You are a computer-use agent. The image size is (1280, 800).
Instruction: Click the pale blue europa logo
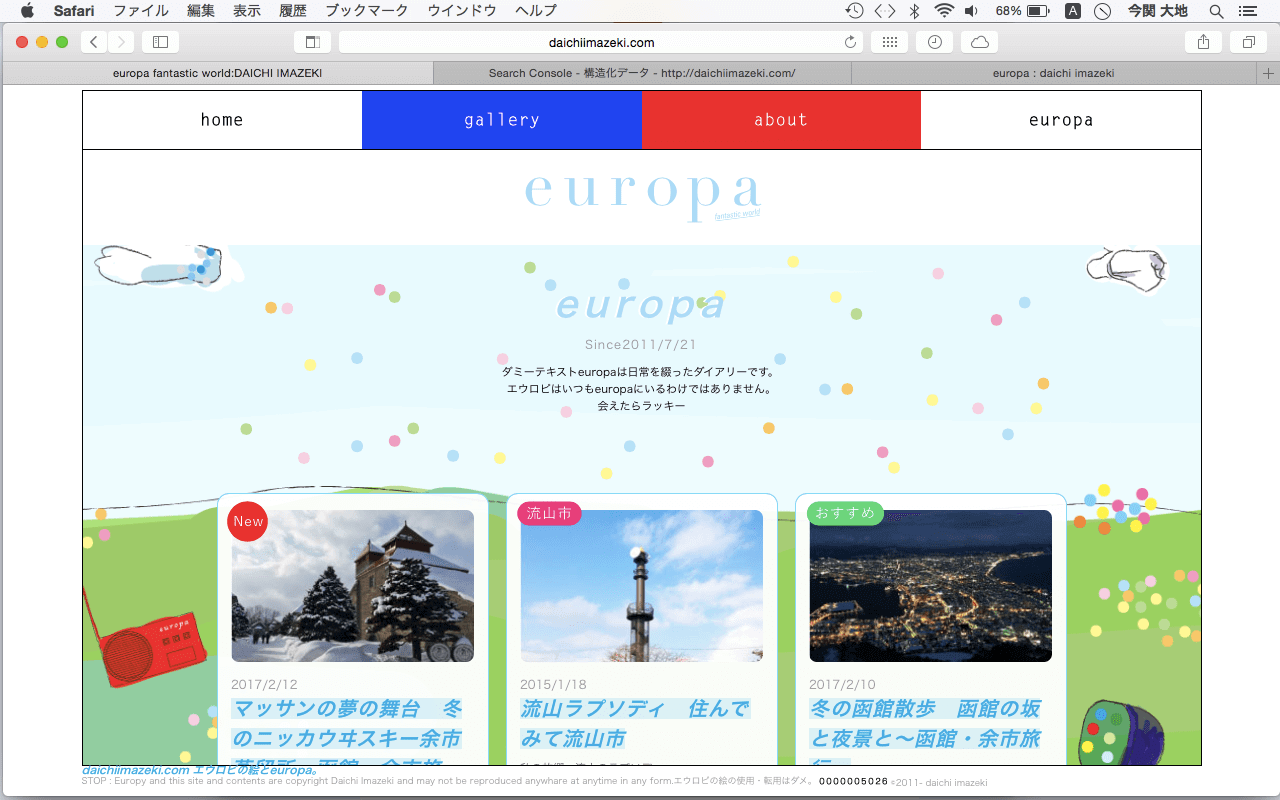(x=642, y=194)
